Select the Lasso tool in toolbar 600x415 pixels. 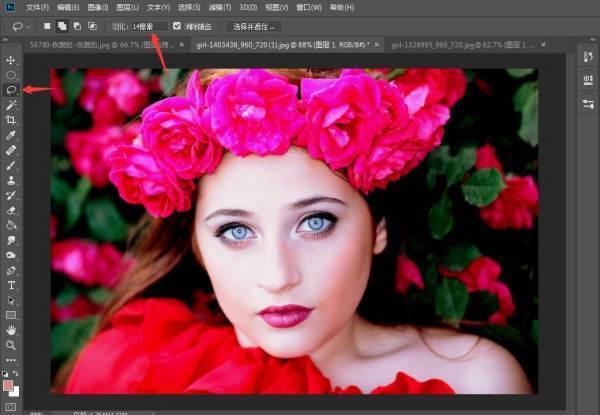coord(11,89)
